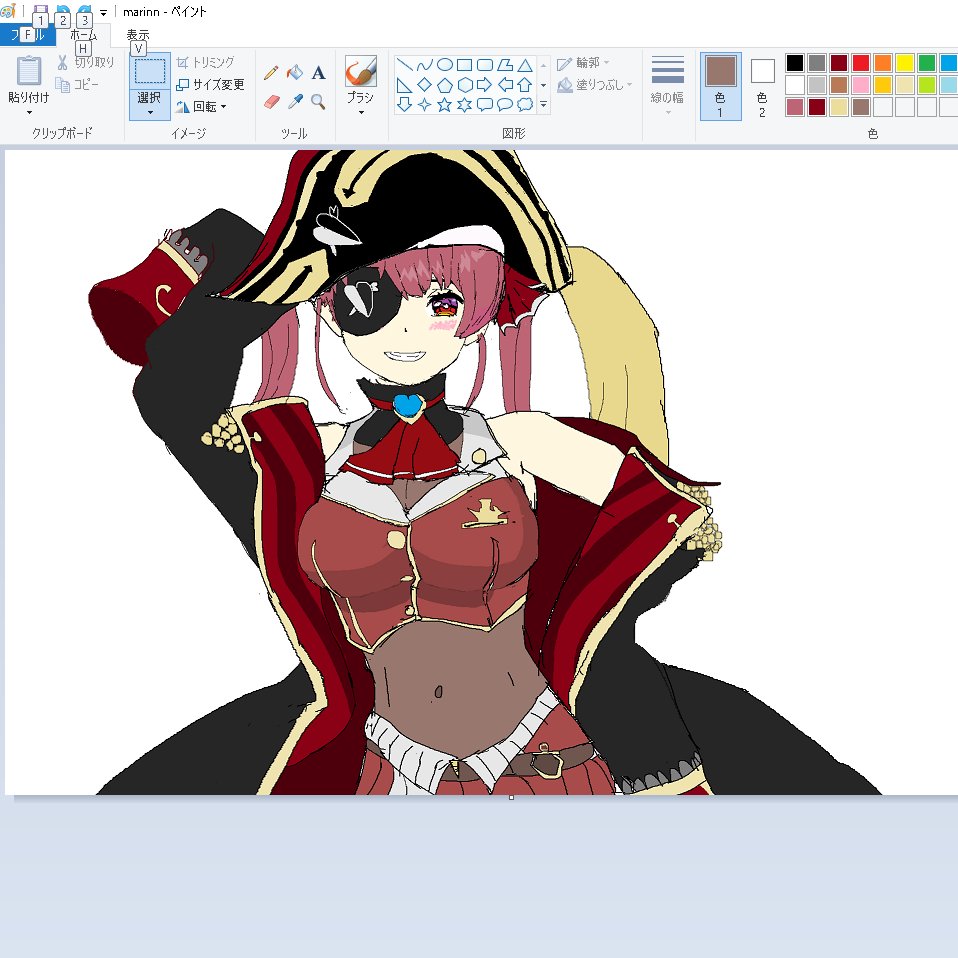Pick the red color swatch

click(x=861, y=63)
